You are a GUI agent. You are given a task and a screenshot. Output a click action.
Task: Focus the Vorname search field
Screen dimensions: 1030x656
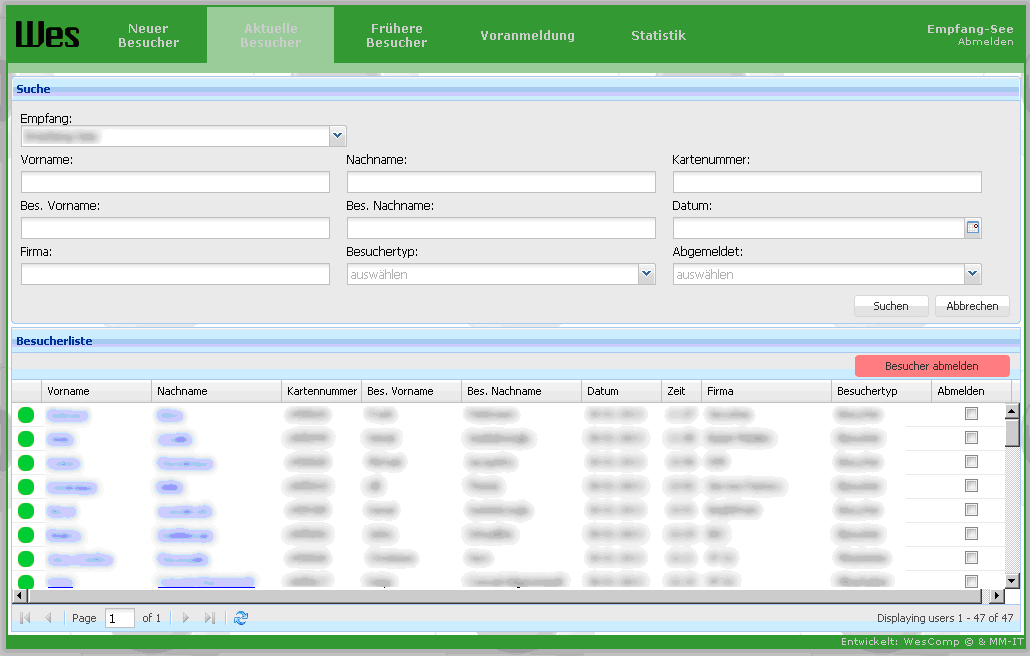[x=175, y=182]
